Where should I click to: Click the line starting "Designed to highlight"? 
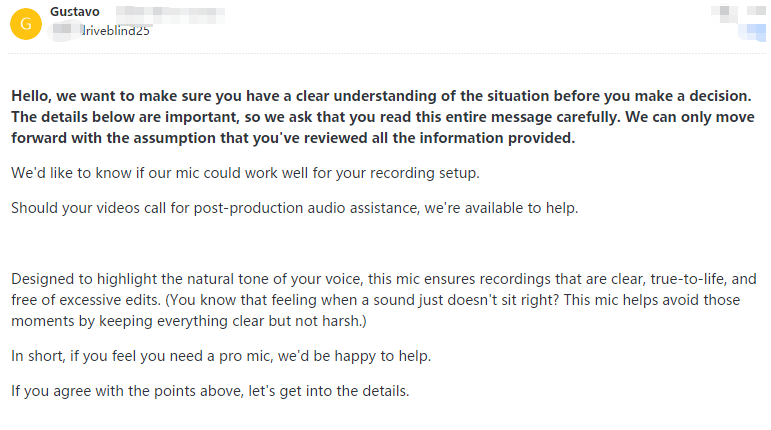click(384, 279)
